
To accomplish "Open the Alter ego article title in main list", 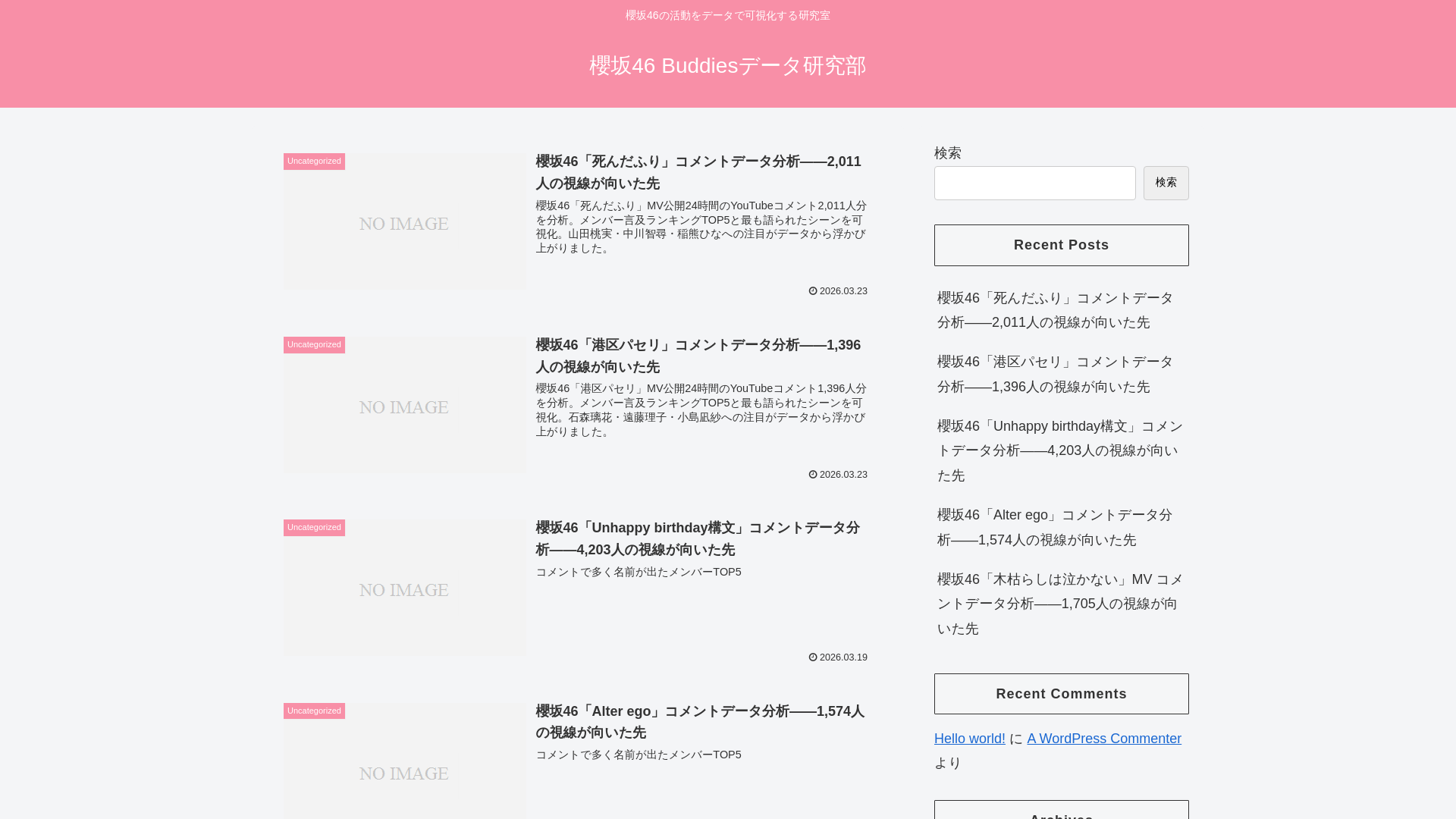I will pyautogui.click(x=701, y=722).
